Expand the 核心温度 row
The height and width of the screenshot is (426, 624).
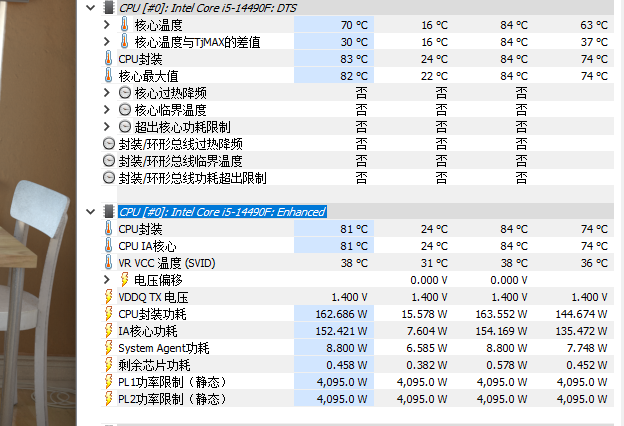108,25
